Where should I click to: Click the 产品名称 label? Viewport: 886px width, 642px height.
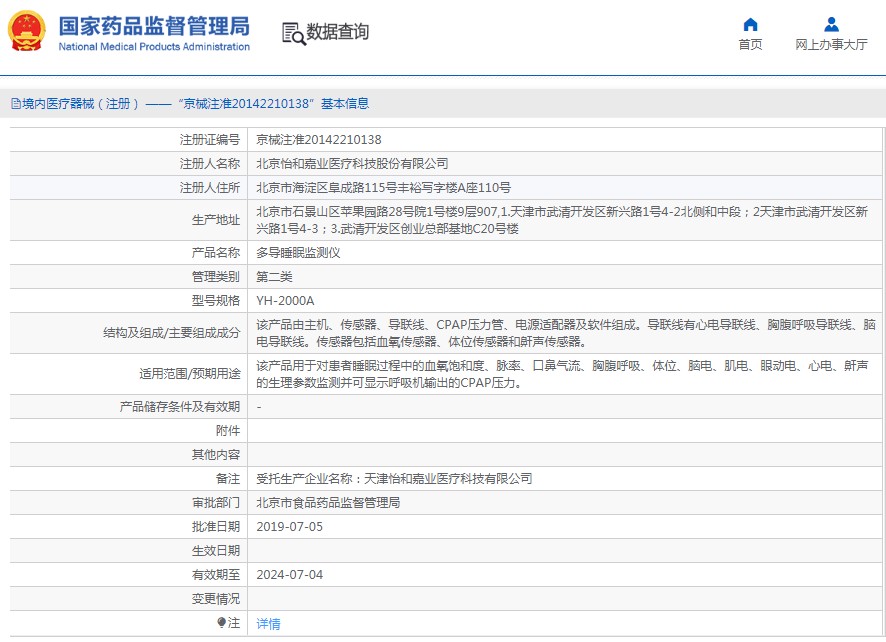[216, 253]
